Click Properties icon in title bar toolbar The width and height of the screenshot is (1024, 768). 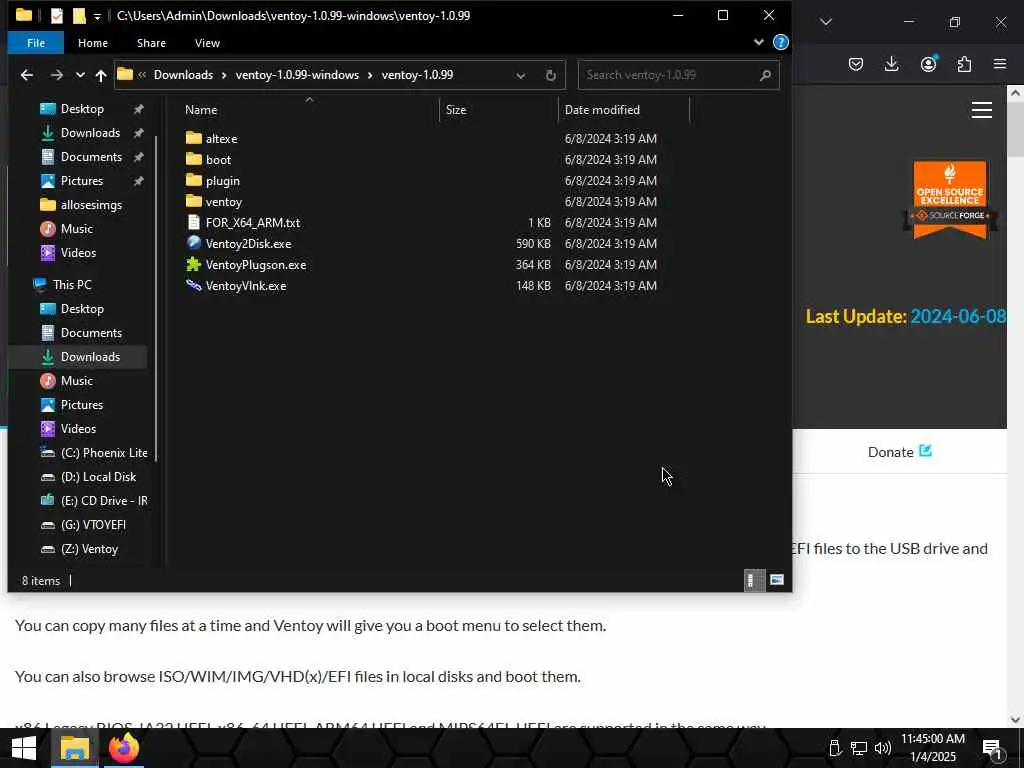(x=57, y=16)
